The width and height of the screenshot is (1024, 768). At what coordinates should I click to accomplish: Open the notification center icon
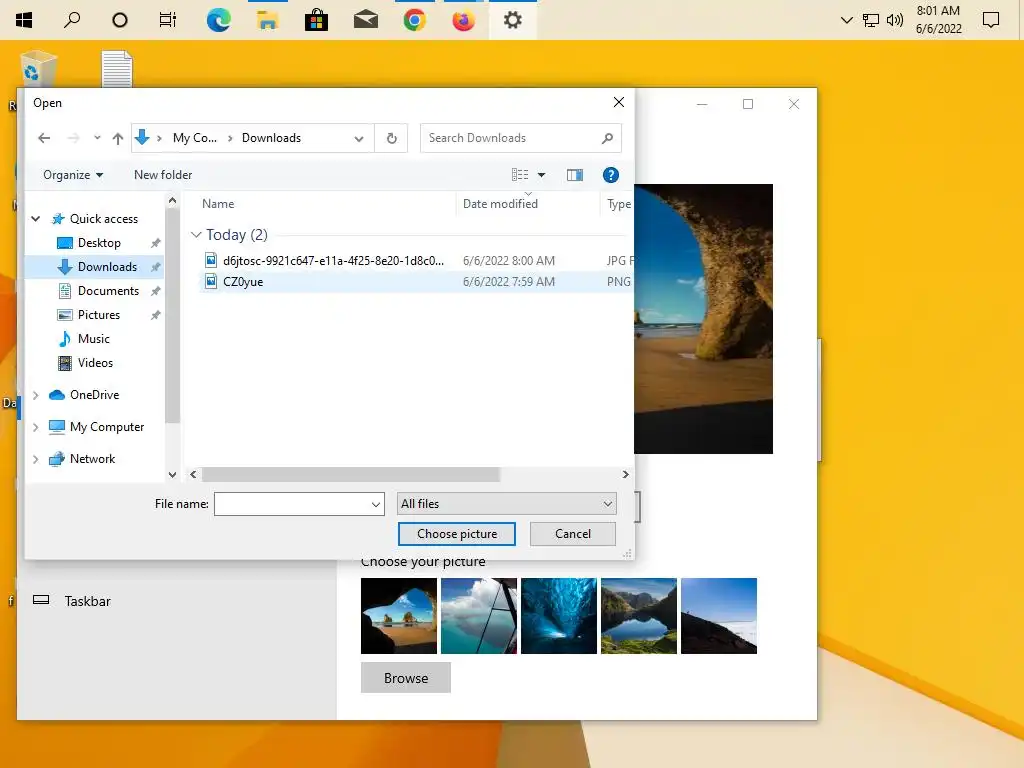991,20
